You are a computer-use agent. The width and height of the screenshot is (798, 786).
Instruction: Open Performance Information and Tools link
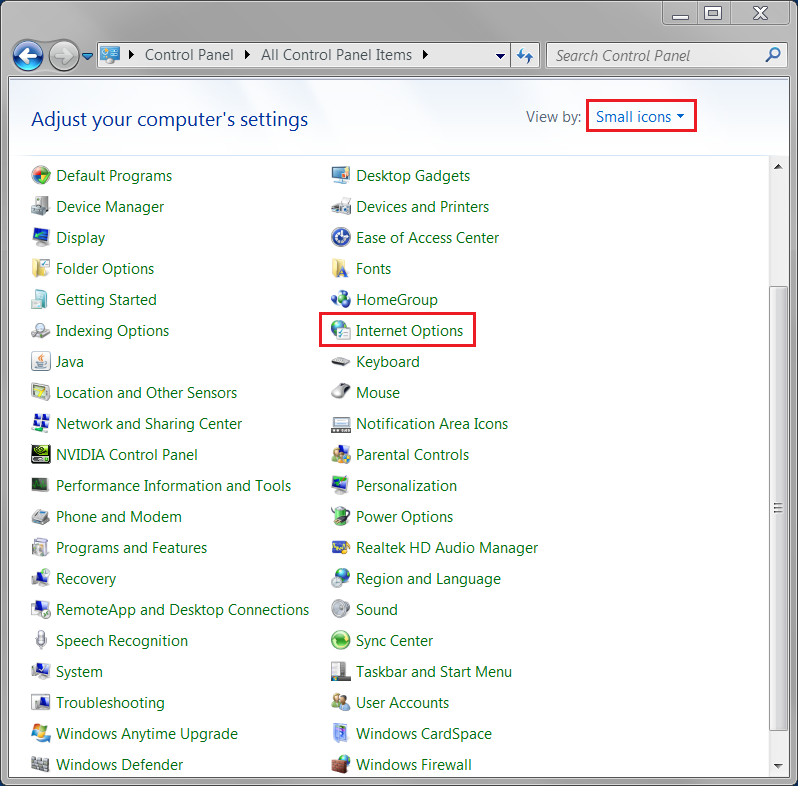click(x=174, y=486)
